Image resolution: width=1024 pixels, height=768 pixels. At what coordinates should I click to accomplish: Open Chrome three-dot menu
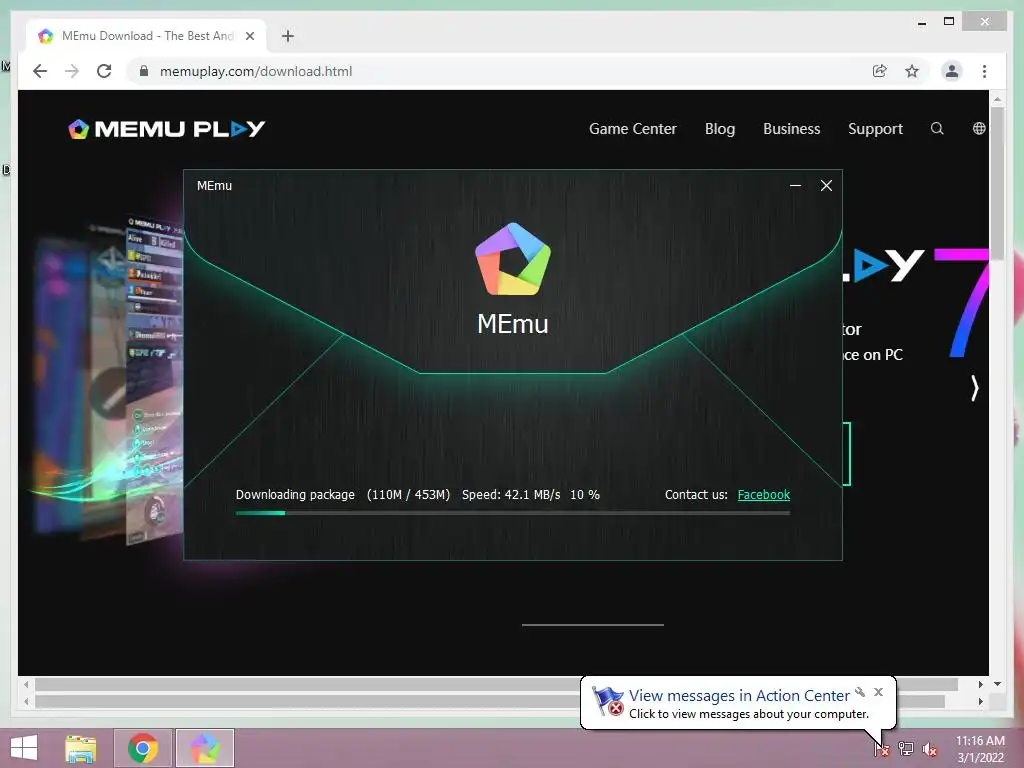pyautogui.click(x=984, y=71)
